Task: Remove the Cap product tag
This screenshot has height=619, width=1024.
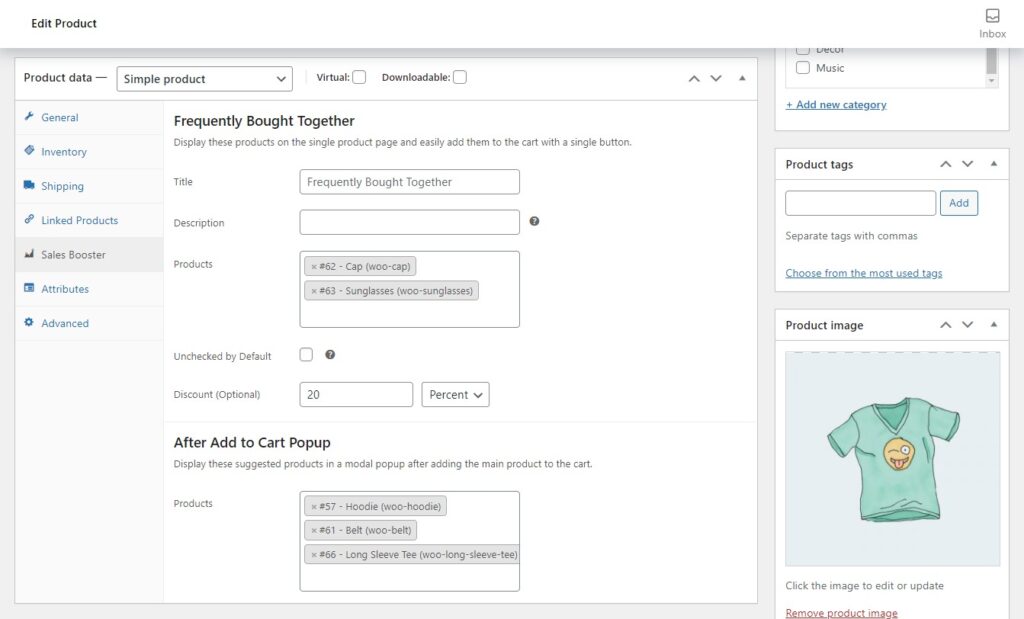Action: 313,267
